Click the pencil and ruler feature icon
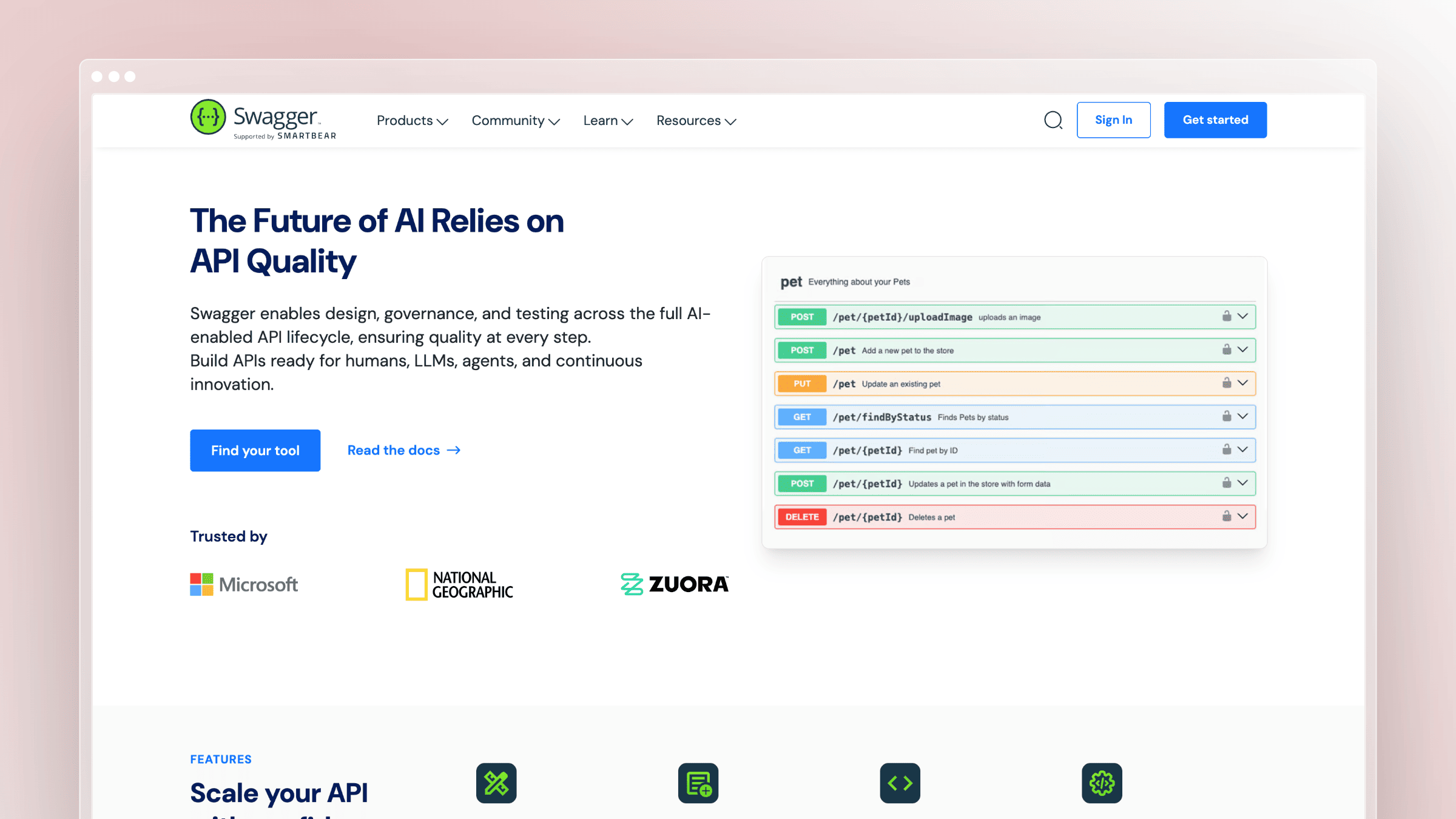 click(x=496, y=783)
